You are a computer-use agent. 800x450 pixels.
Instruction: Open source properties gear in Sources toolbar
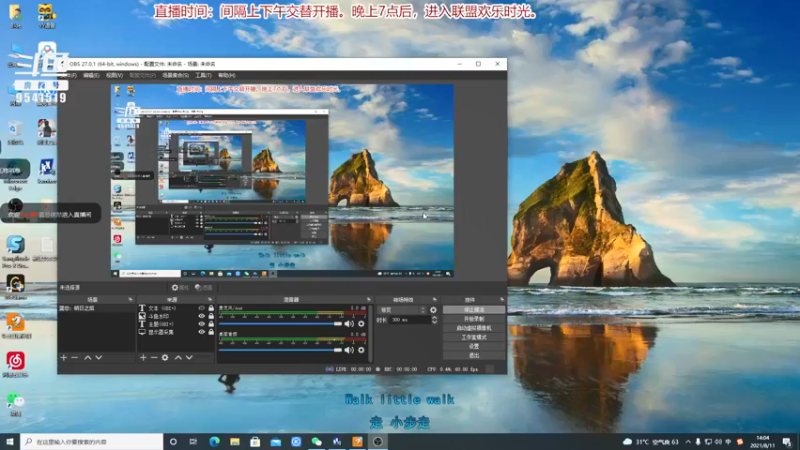click(165, 358)
